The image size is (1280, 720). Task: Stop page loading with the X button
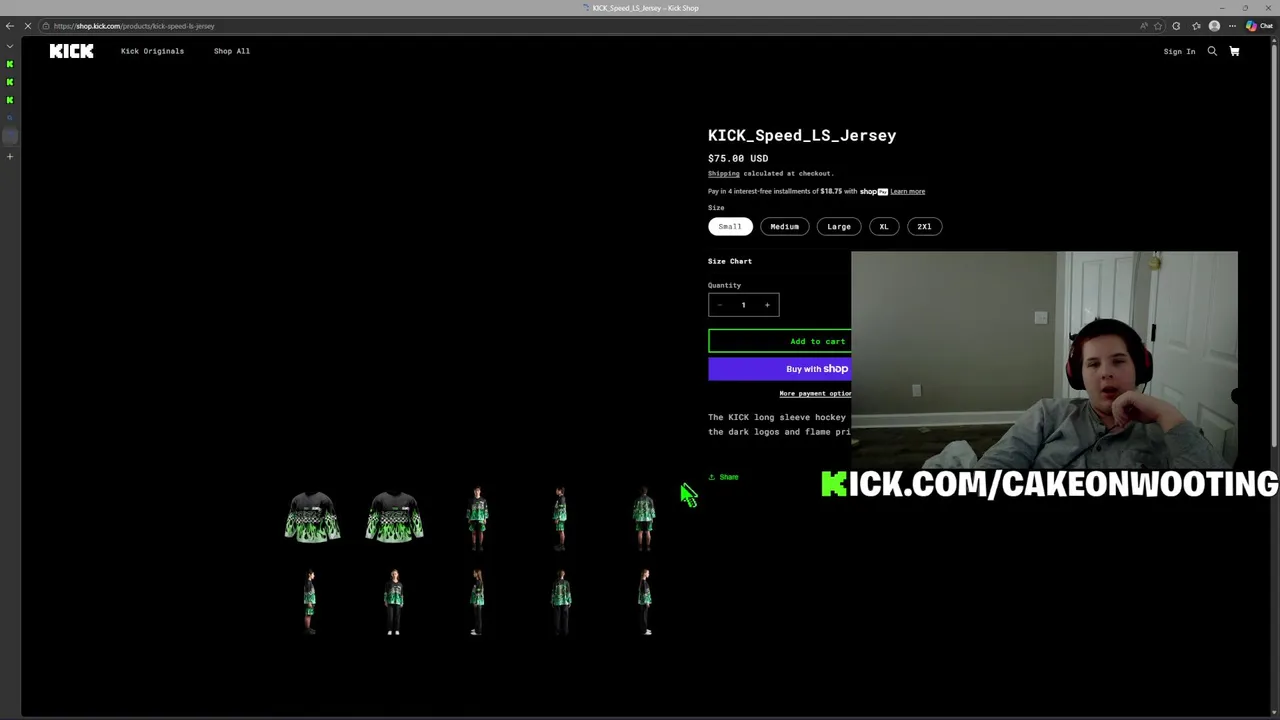[28, 26]
